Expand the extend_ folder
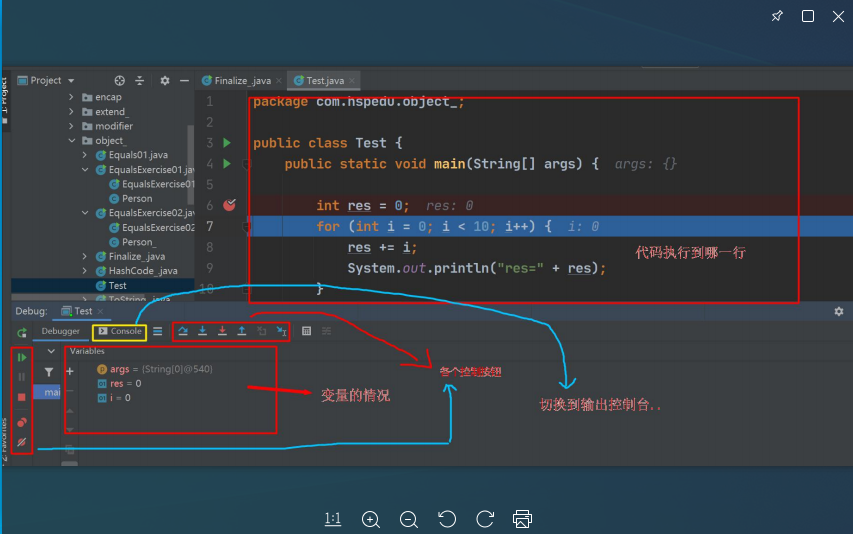853x534 pixels. [71, 111]
